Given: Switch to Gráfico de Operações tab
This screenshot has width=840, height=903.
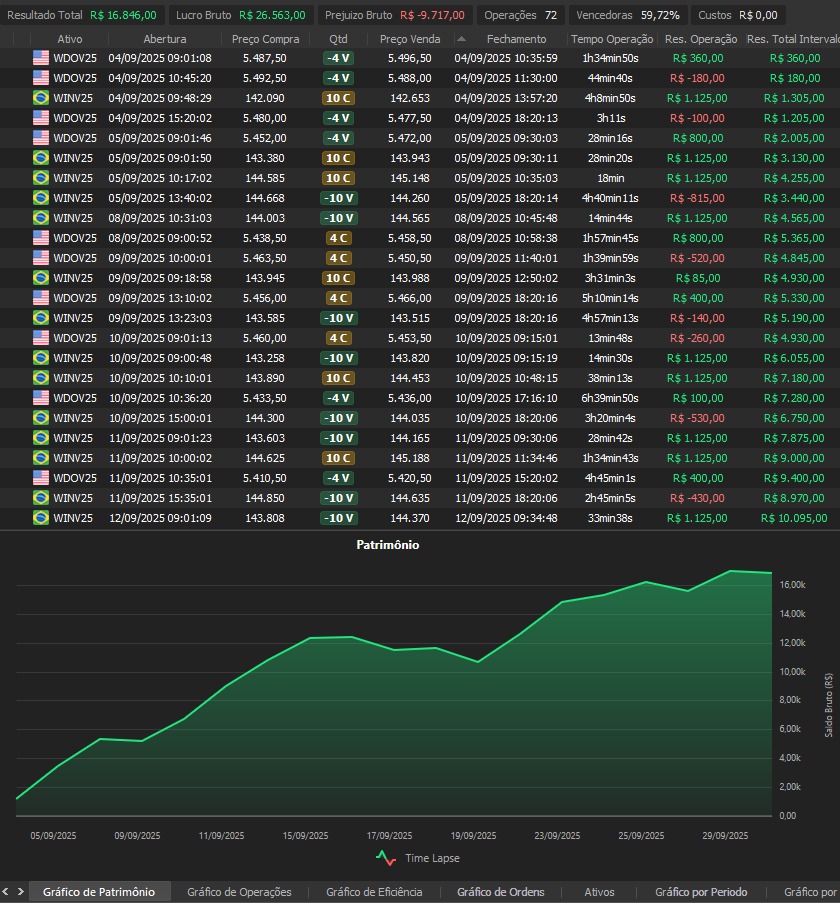Looking at the screenshot, I should (x=239, y=892).
